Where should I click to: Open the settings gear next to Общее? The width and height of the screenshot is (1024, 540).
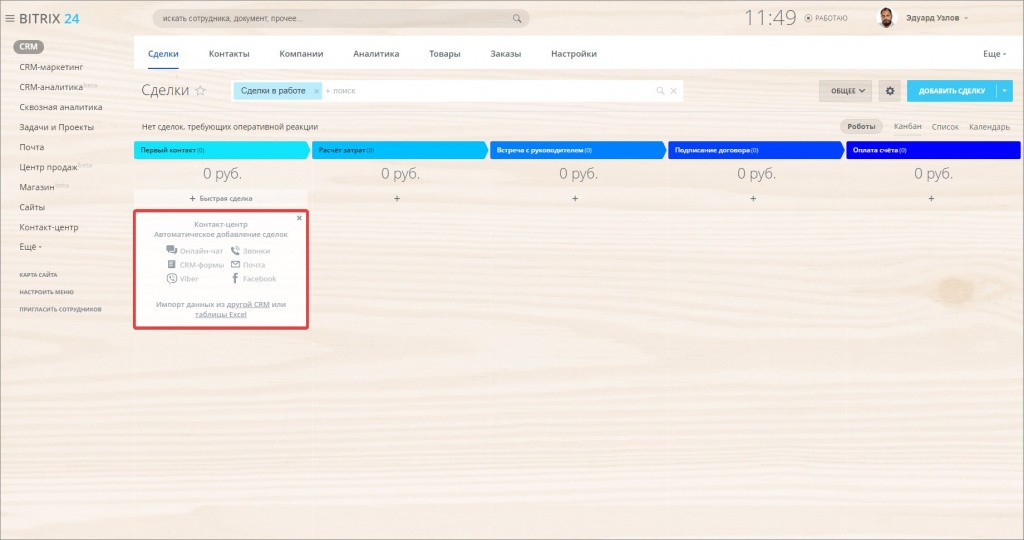coord(890,91)
